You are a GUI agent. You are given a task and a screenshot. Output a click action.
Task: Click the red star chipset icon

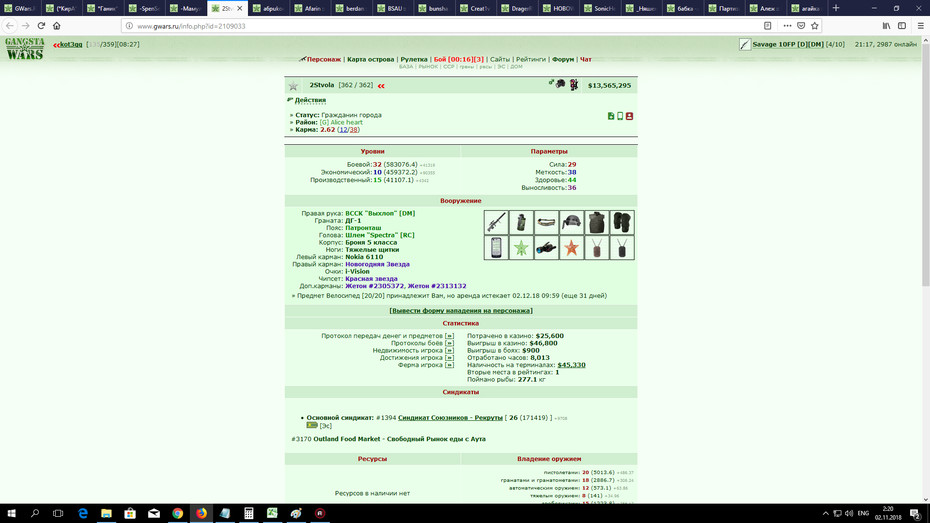pyautogui.click(x=571, y=248)
